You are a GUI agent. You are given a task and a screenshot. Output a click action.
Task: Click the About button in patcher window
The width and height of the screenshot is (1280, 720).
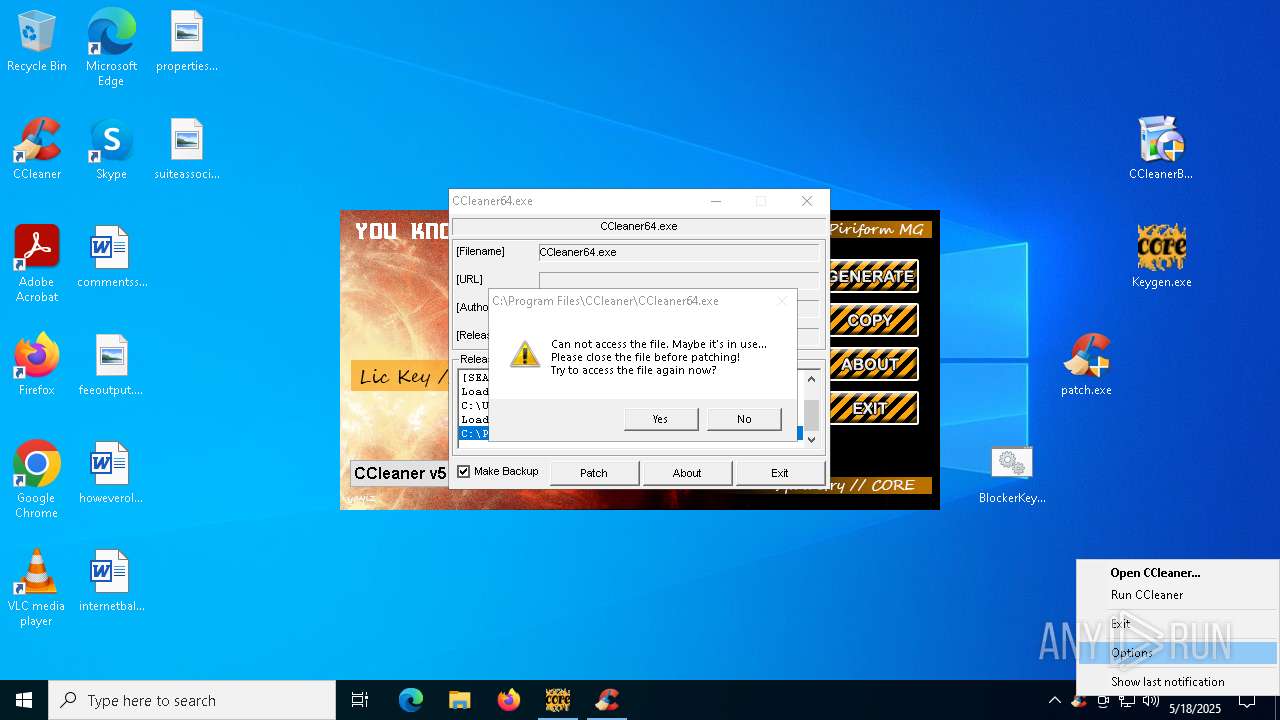687,473
